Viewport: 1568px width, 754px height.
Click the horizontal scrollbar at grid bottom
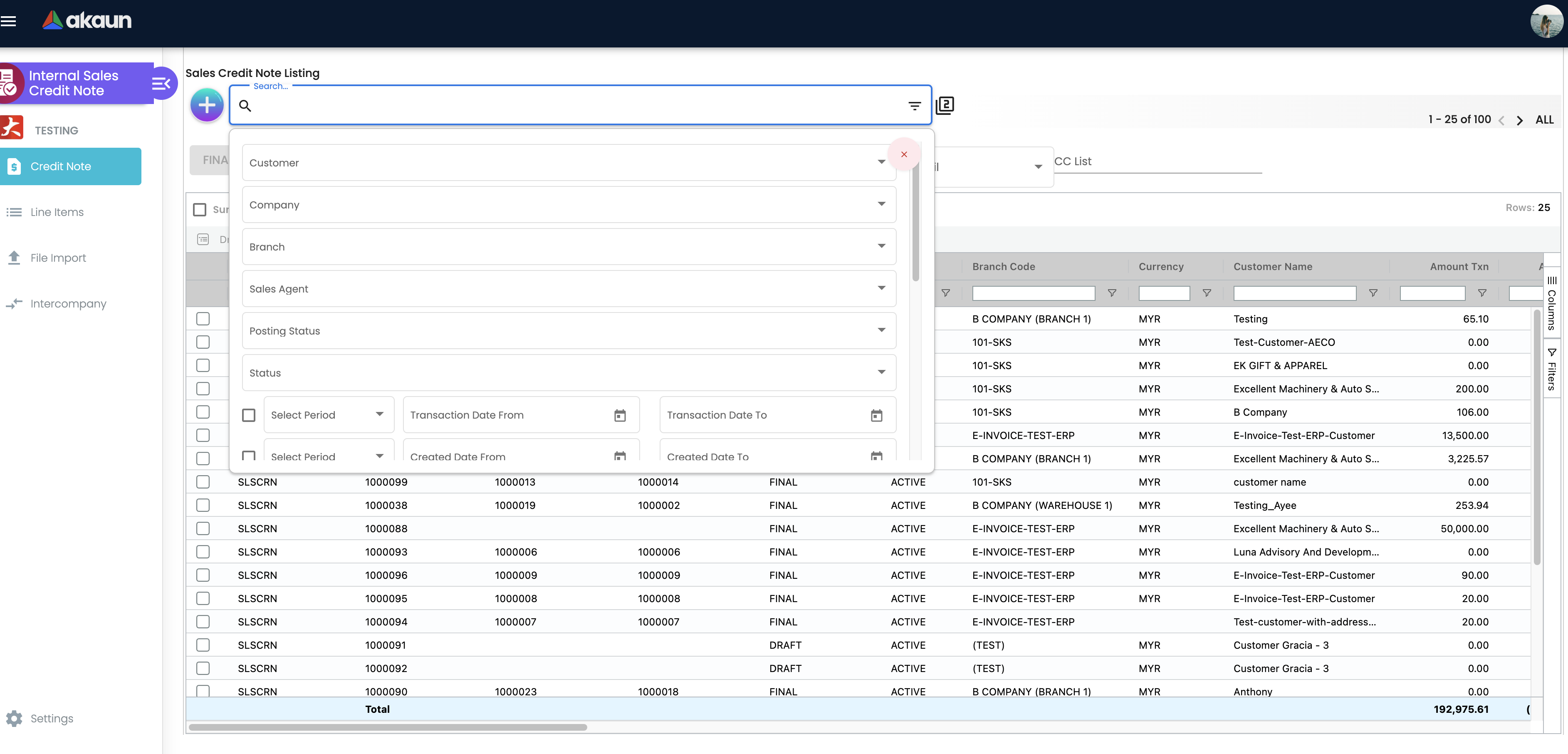point(388,727)
